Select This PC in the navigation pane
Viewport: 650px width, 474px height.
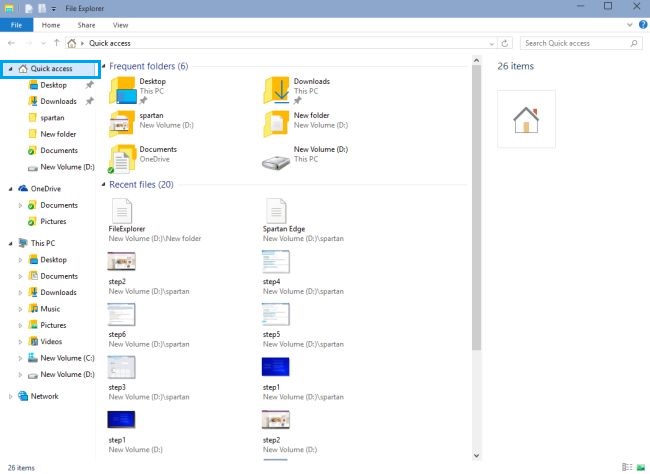point(43,243)
